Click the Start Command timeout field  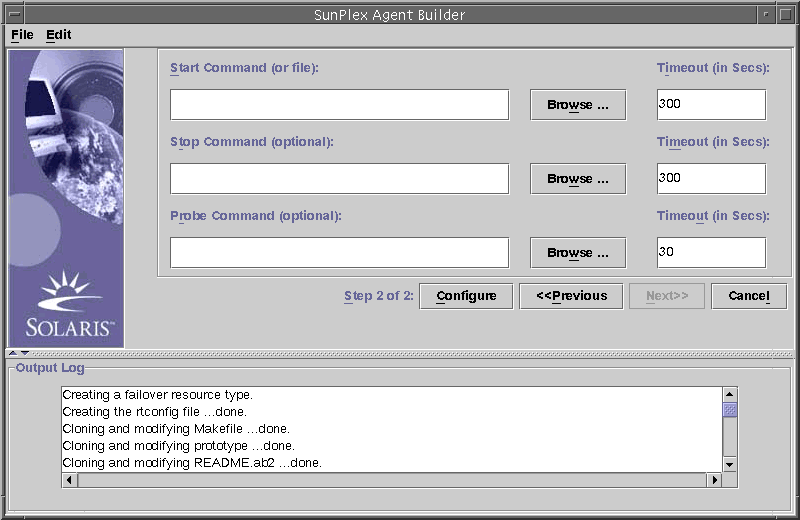[711, 105]
